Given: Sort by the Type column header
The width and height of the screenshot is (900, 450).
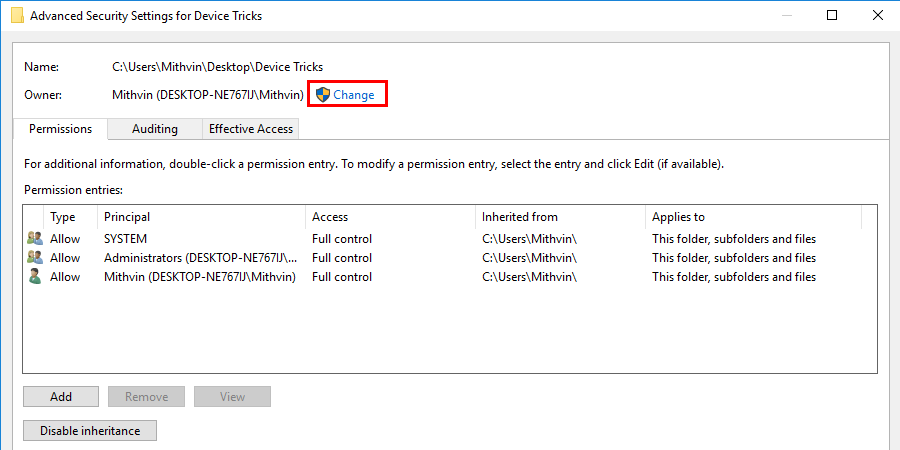Looking at the screenshot, I should [71, 217].
